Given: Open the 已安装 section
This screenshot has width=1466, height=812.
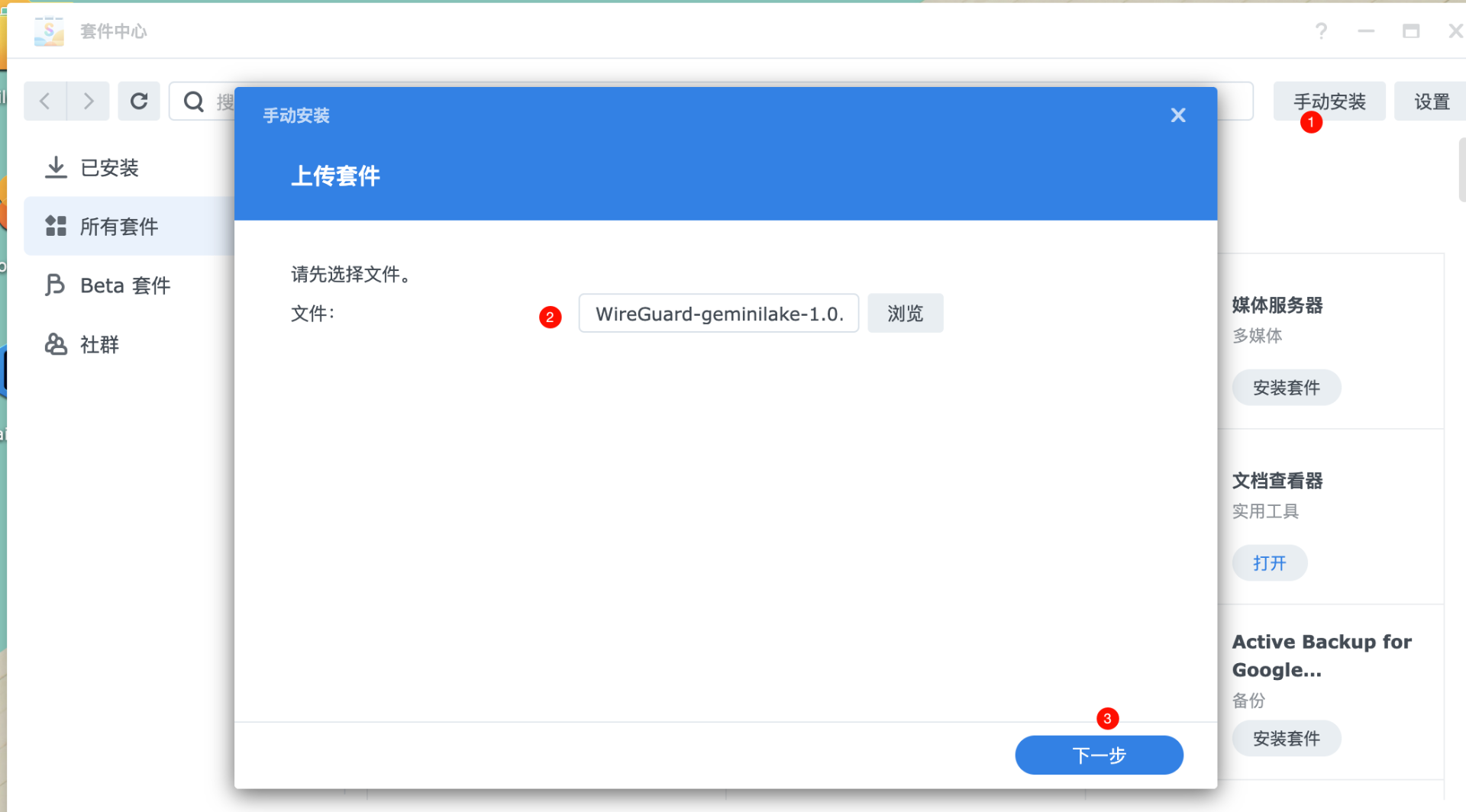Looking at the screenshot, I should click(109, 168).
